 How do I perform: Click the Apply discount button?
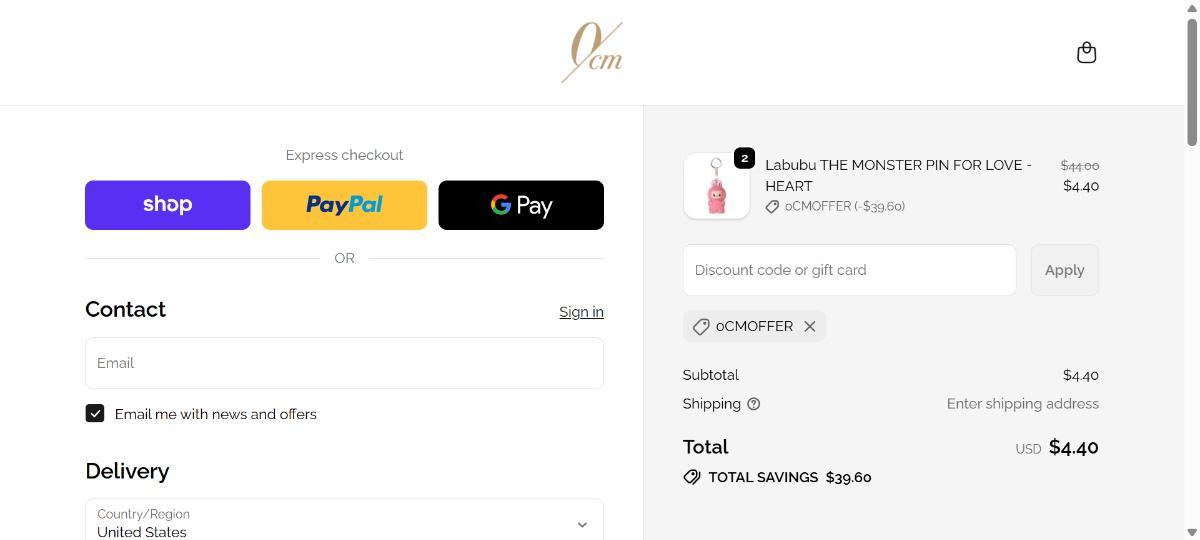[1064, 270]
